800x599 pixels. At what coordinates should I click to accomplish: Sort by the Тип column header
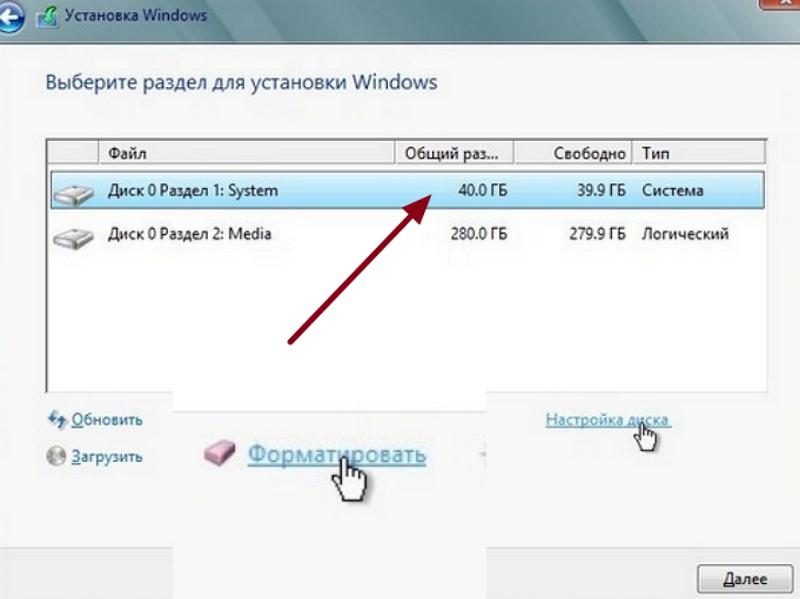coord(699,153)
